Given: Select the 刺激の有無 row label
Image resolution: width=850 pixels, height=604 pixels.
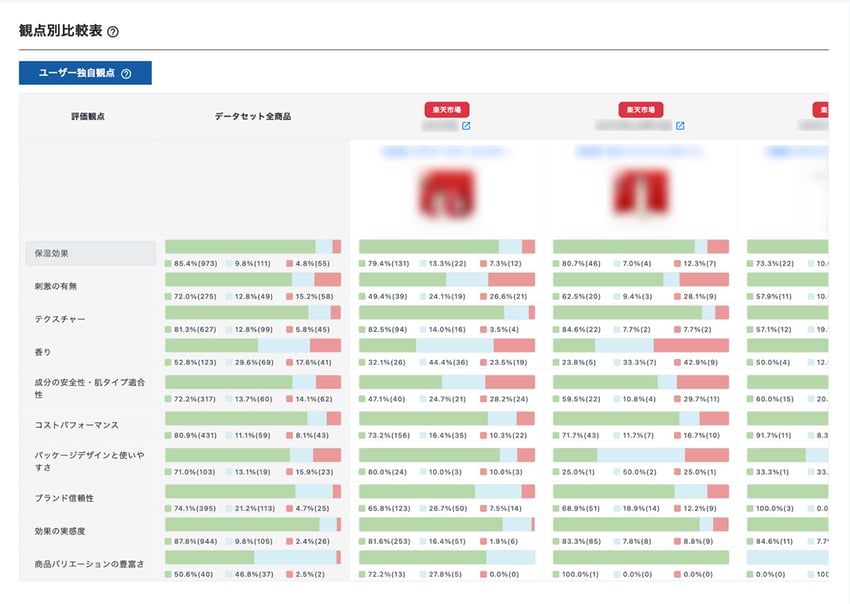Looking at the screenshot, I should point(56,286).
